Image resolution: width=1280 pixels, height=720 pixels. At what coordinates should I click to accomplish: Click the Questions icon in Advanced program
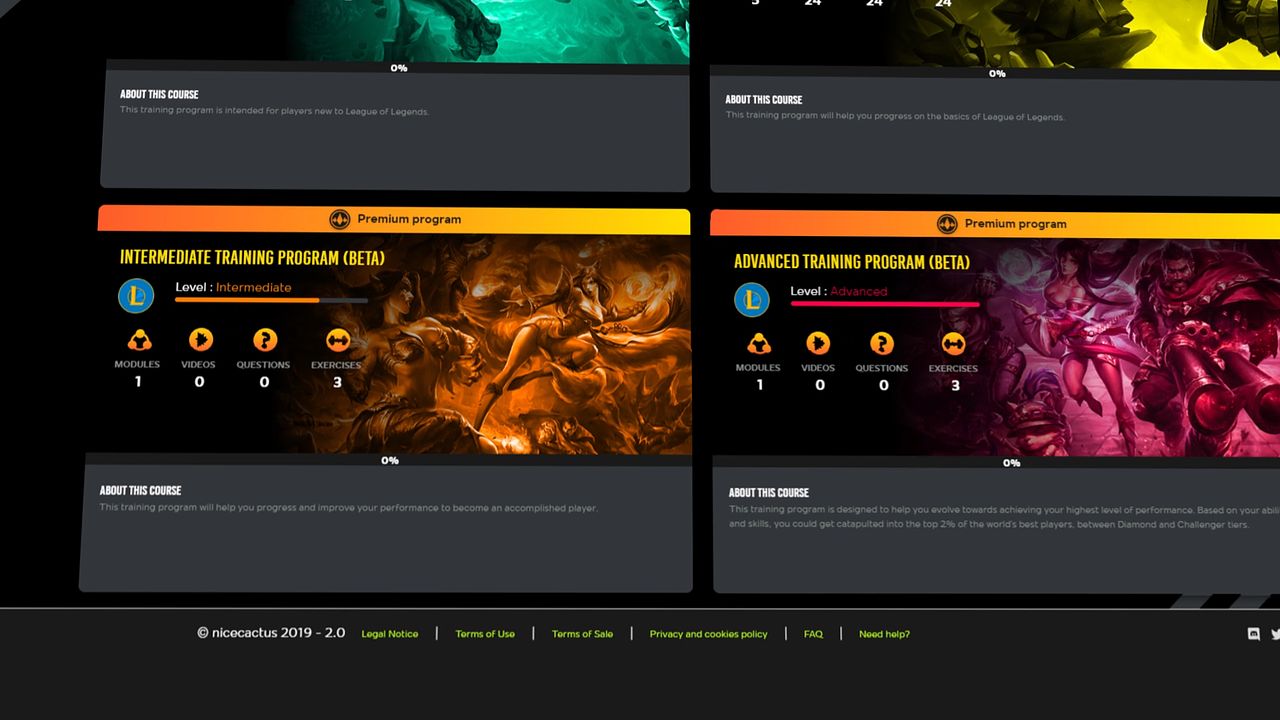pyautogui.click(x=881, y=344)
